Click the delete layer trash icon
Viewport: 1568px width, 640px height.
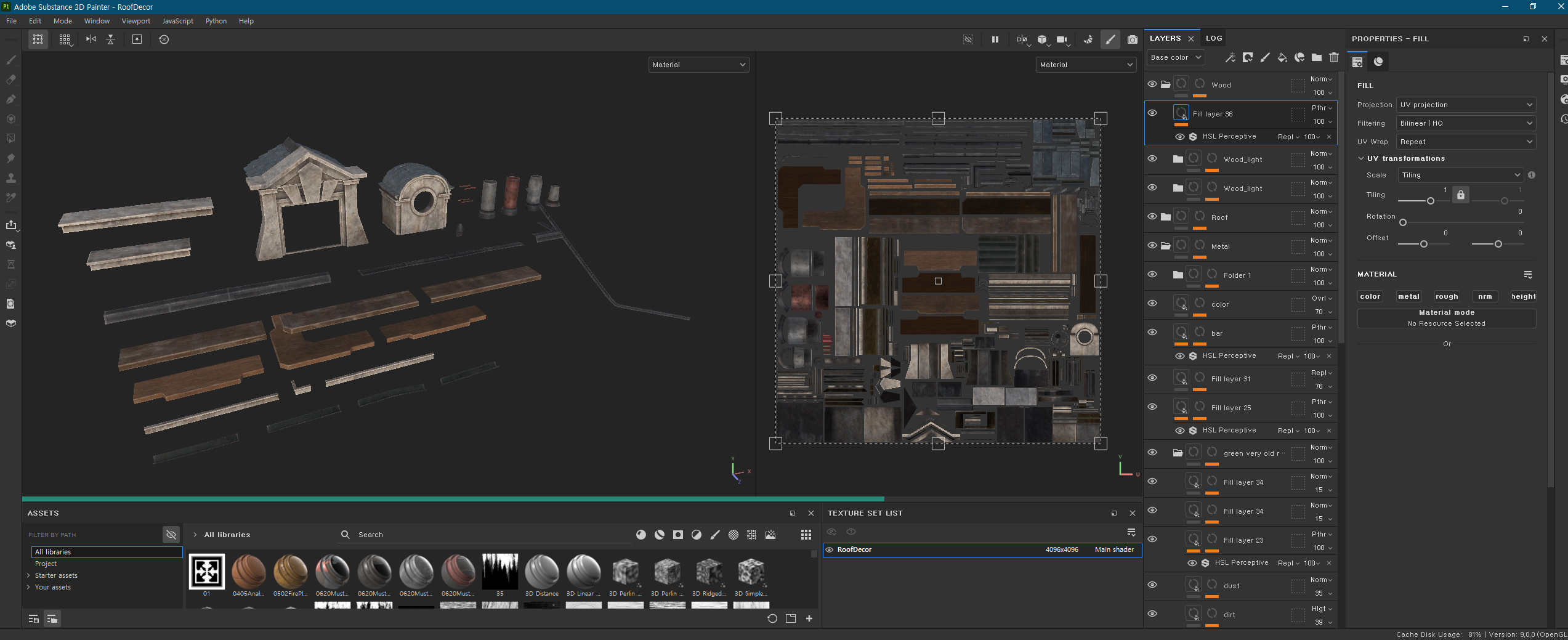click(1334, 58)
